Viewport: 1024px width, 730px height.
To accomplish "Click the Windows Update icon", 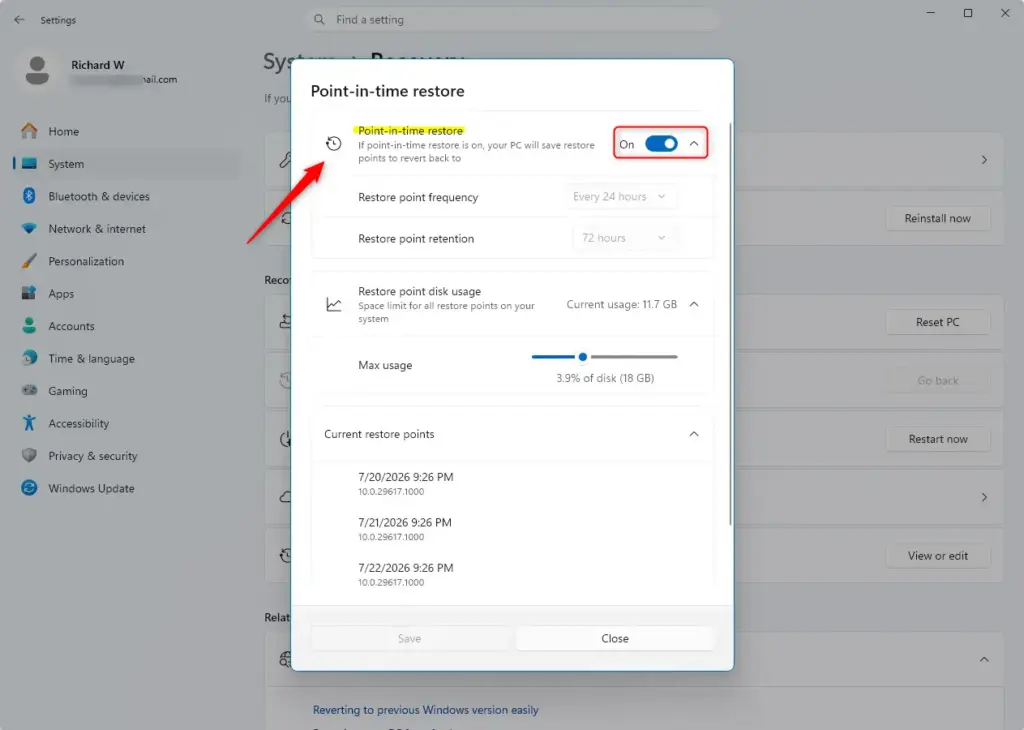I will (x=29, y=488).
